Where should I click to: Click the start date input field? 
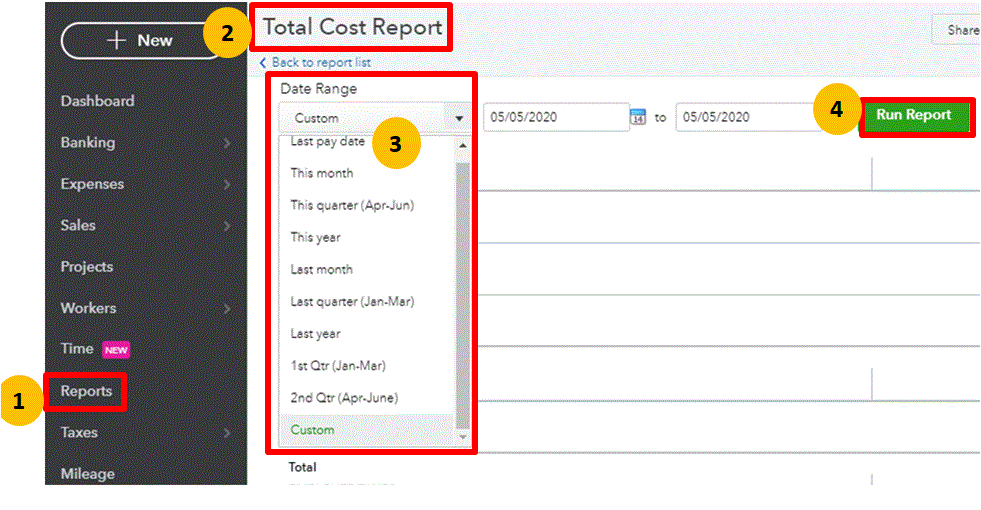[556, 117]
